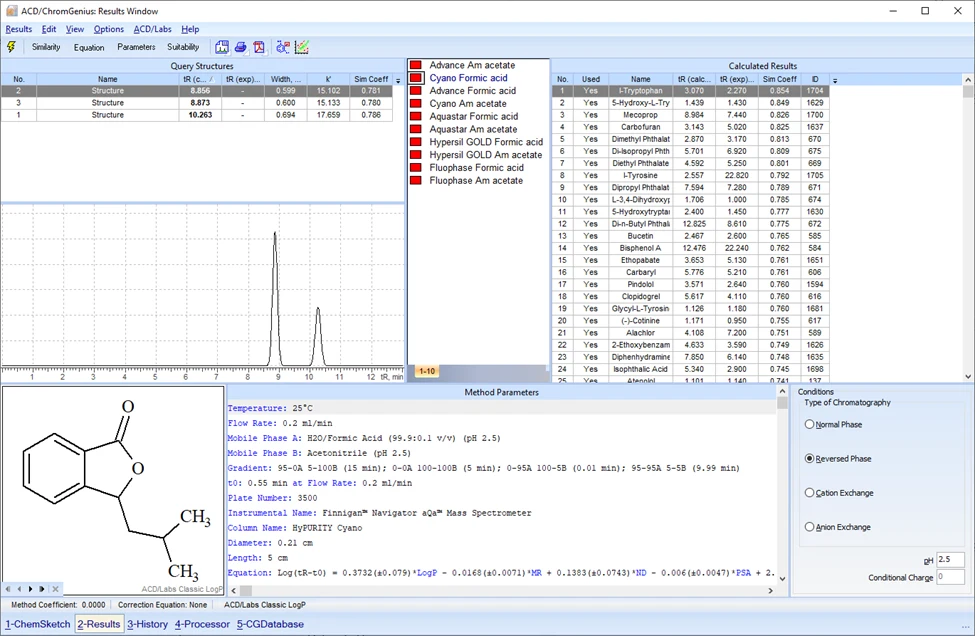Click the pH input field

coord(950,560)
